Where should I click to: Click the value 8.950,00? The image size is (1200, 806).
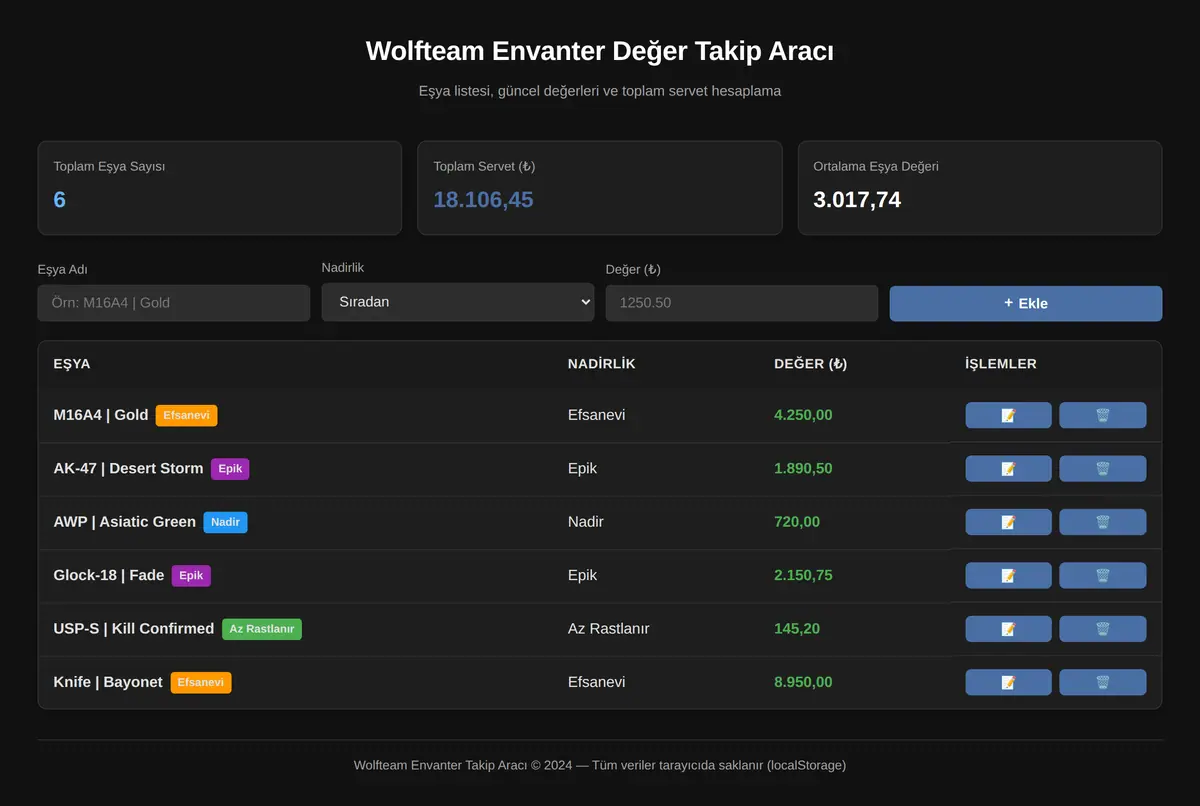pyautogui.click(x=803, y=682)
